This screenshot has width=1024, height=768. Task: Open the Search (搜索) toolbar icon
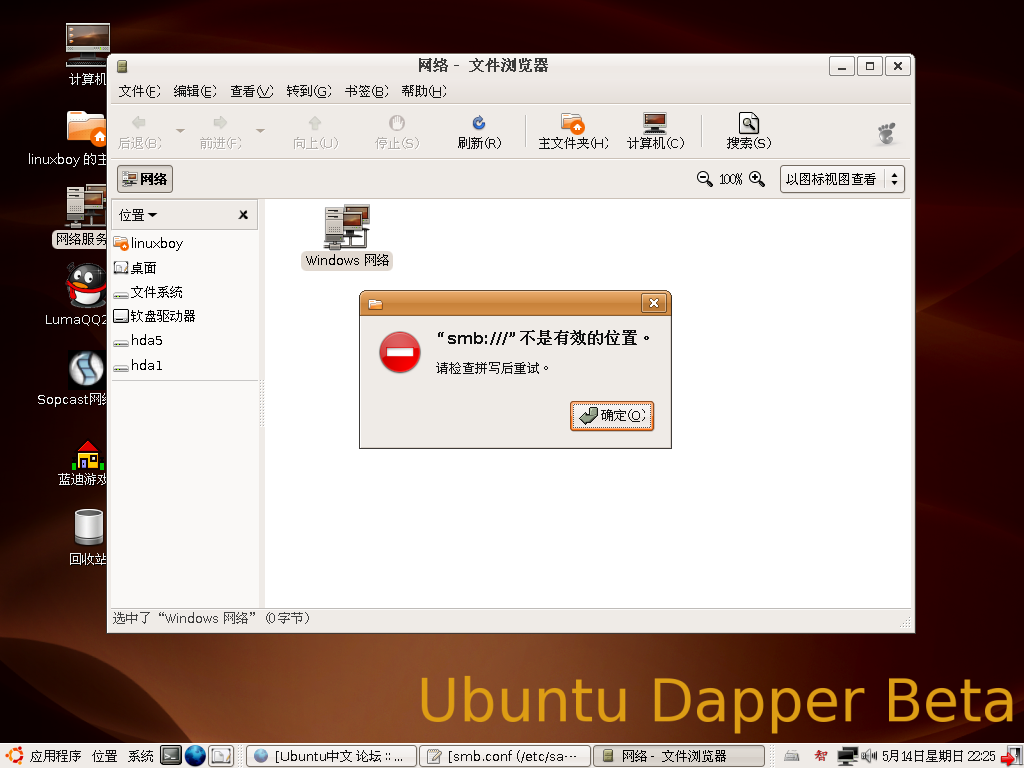pyautogui.click(x=748, y=123)
